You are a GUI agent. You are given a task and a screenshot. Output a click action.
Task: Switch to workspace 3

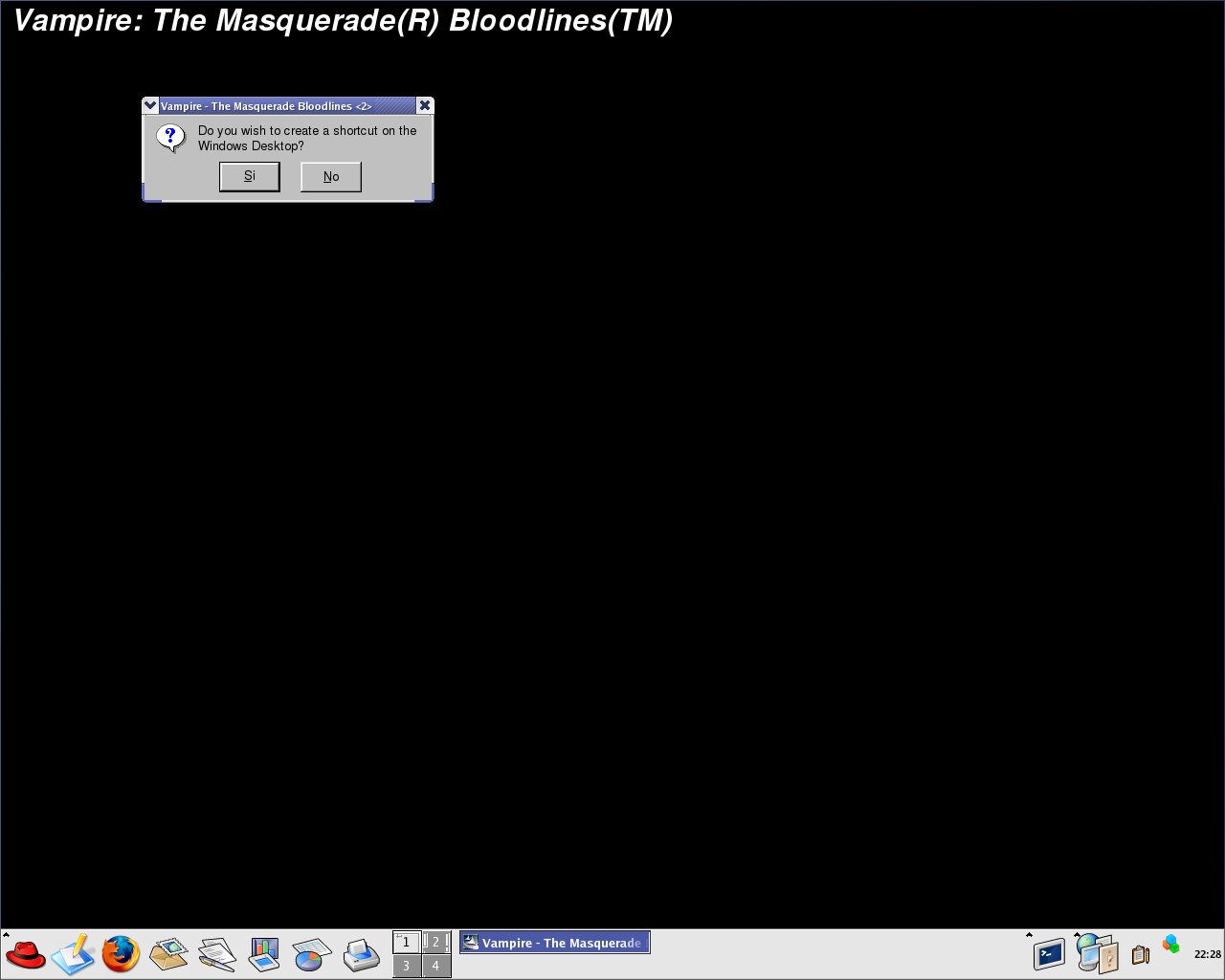(x=407, y=966)
